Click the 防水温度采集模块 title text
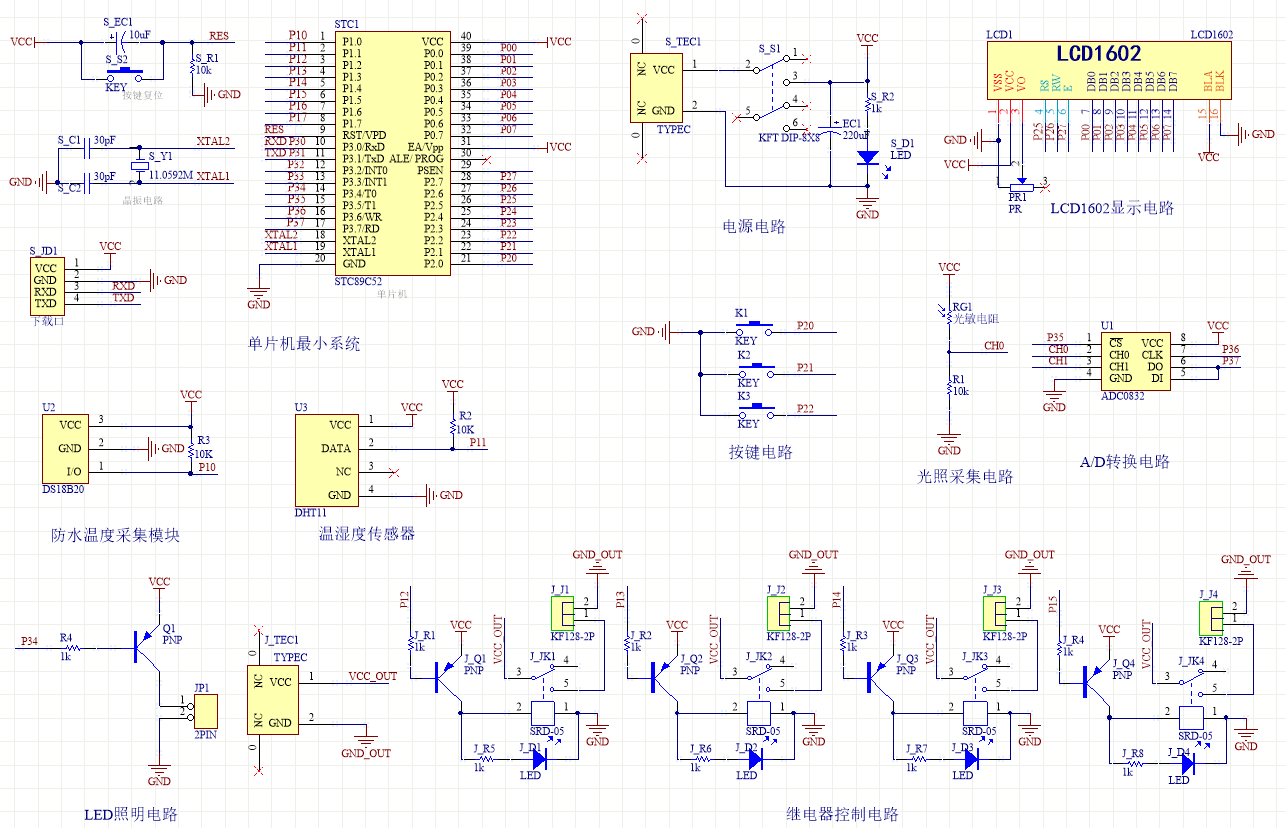1286x828 pixels. click(115, 535)
